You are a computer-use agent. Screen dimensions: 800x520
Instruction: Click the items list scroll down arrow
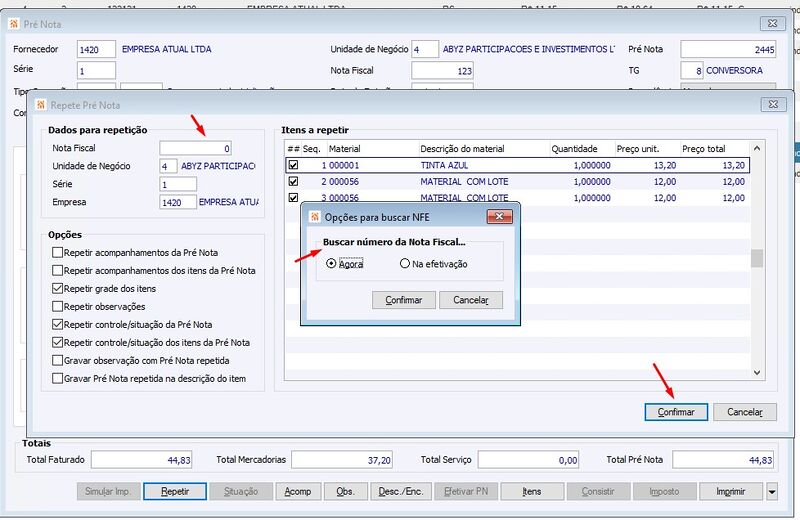coord(757,373)
